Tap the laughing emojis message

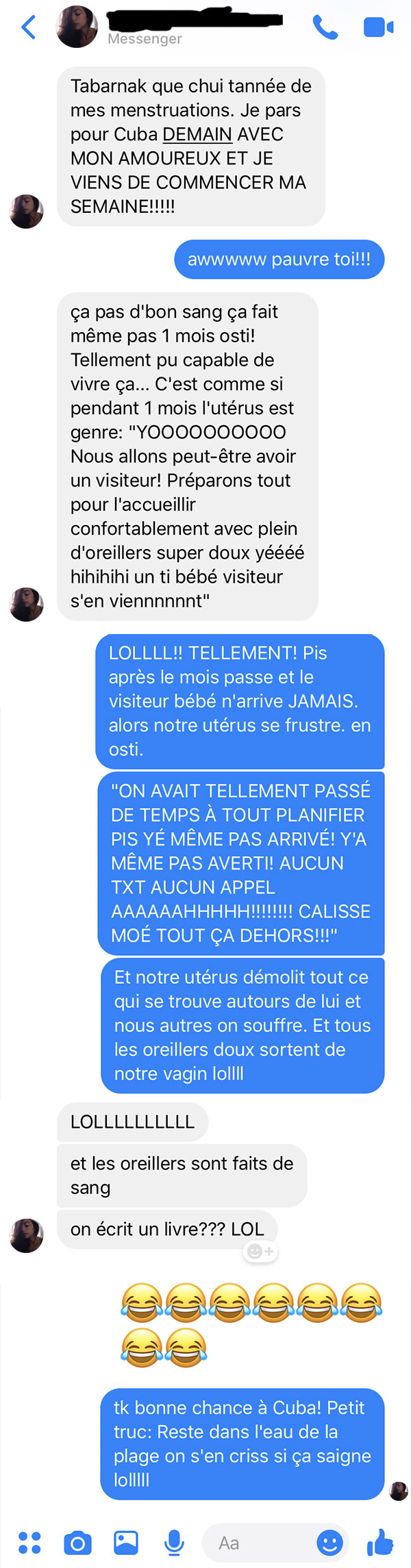coord(251,1325)
